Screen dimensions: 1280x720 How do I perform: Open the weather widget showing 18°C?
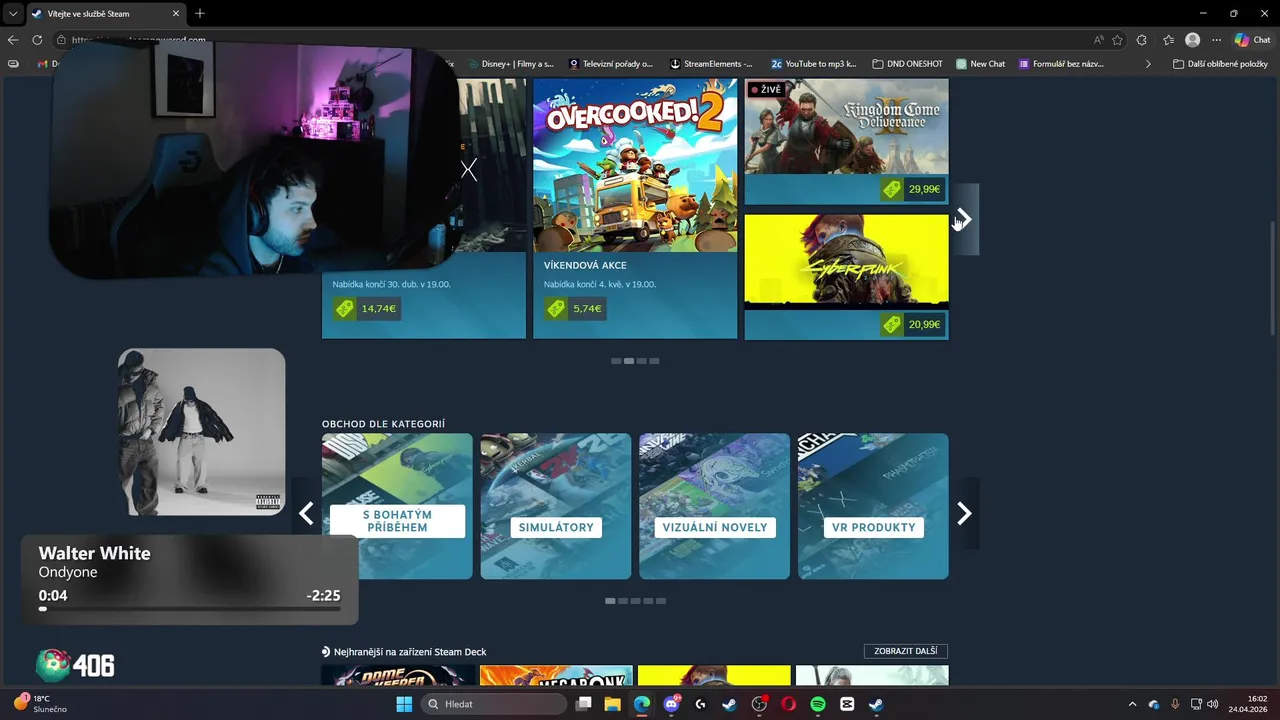coord(40,704)
